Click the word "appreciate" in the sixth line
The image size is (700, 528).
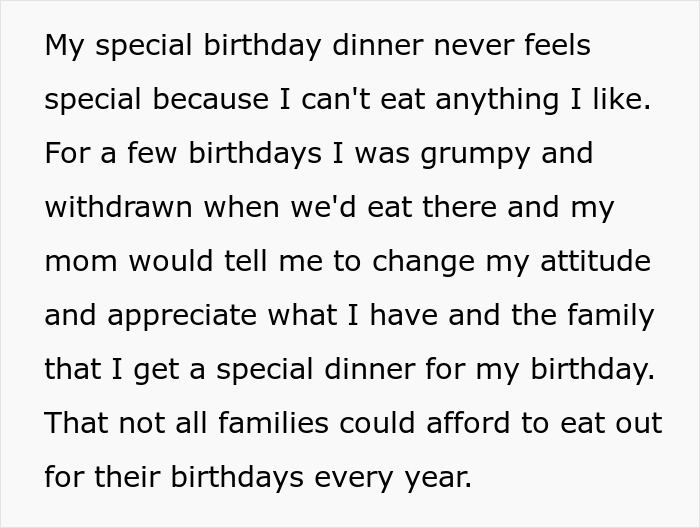click(182, 316)
